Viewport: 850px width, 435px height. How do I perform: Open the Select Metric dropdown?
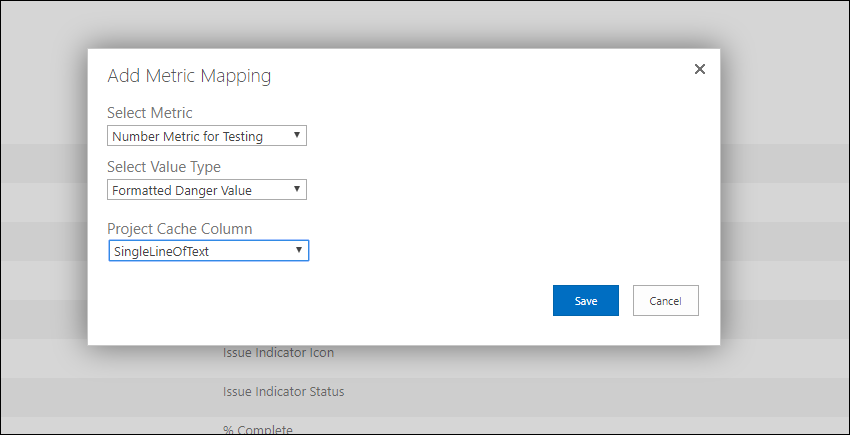pyautogui.click(x=207, y=136)
